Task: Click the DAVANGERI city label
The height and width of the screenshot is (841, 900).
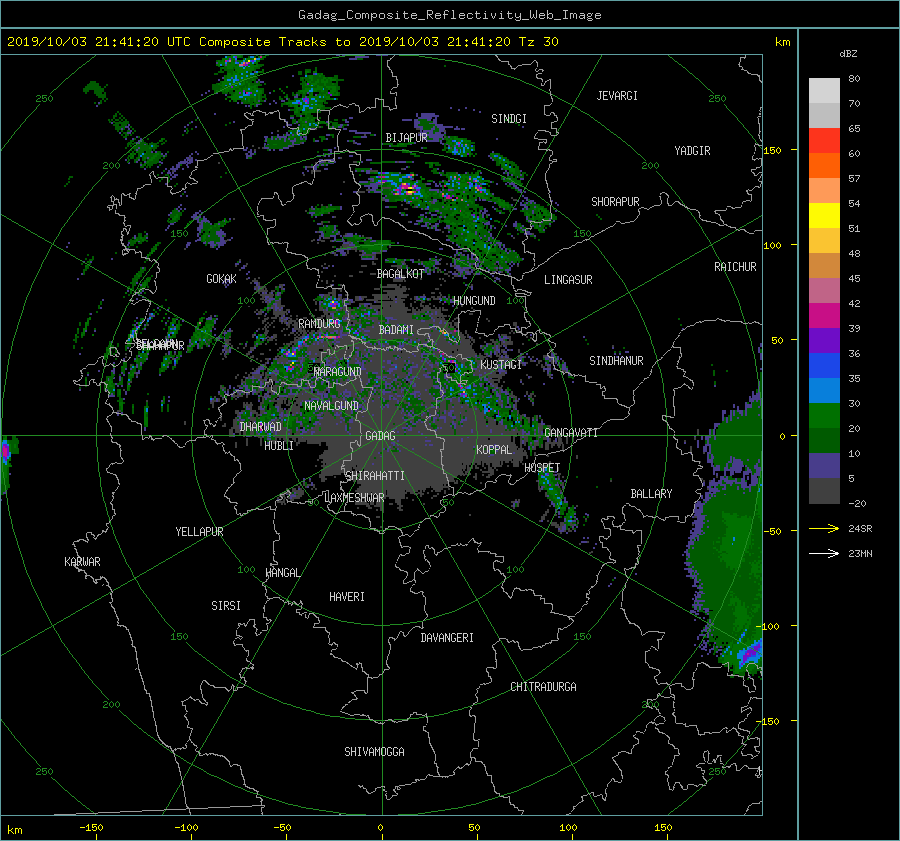Action: pyautogui.click(x=447, y=638)
